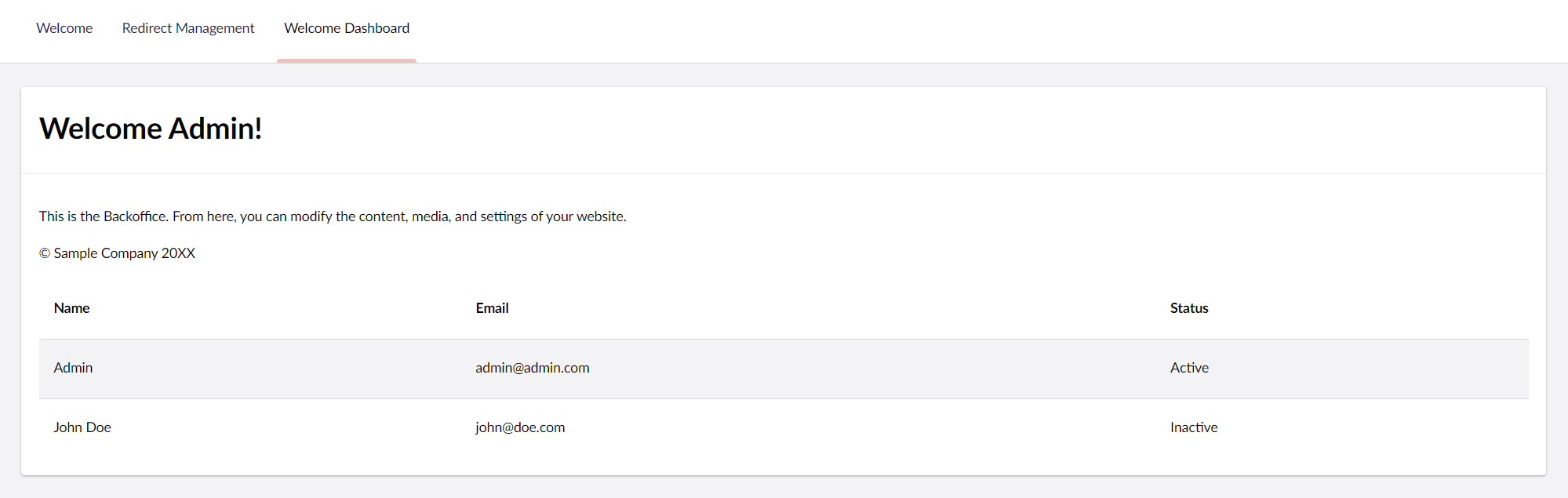The image size is (1568, 498).
Task: Open the Welcome tab
Action: pyautogui.click(x=64, y=28)
